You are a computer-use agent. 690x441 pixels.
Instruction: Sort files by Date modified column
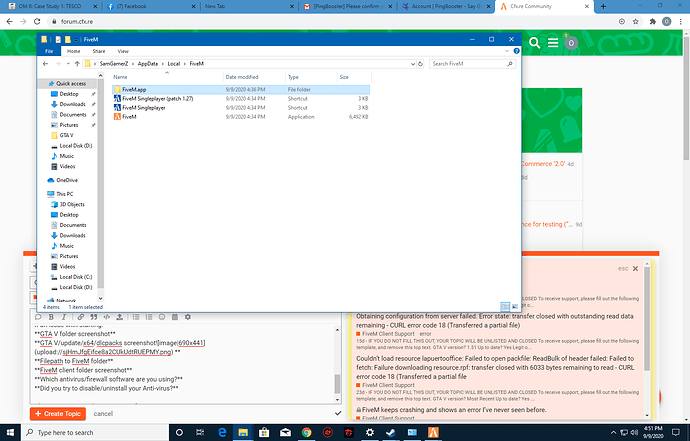coord(243,76)
